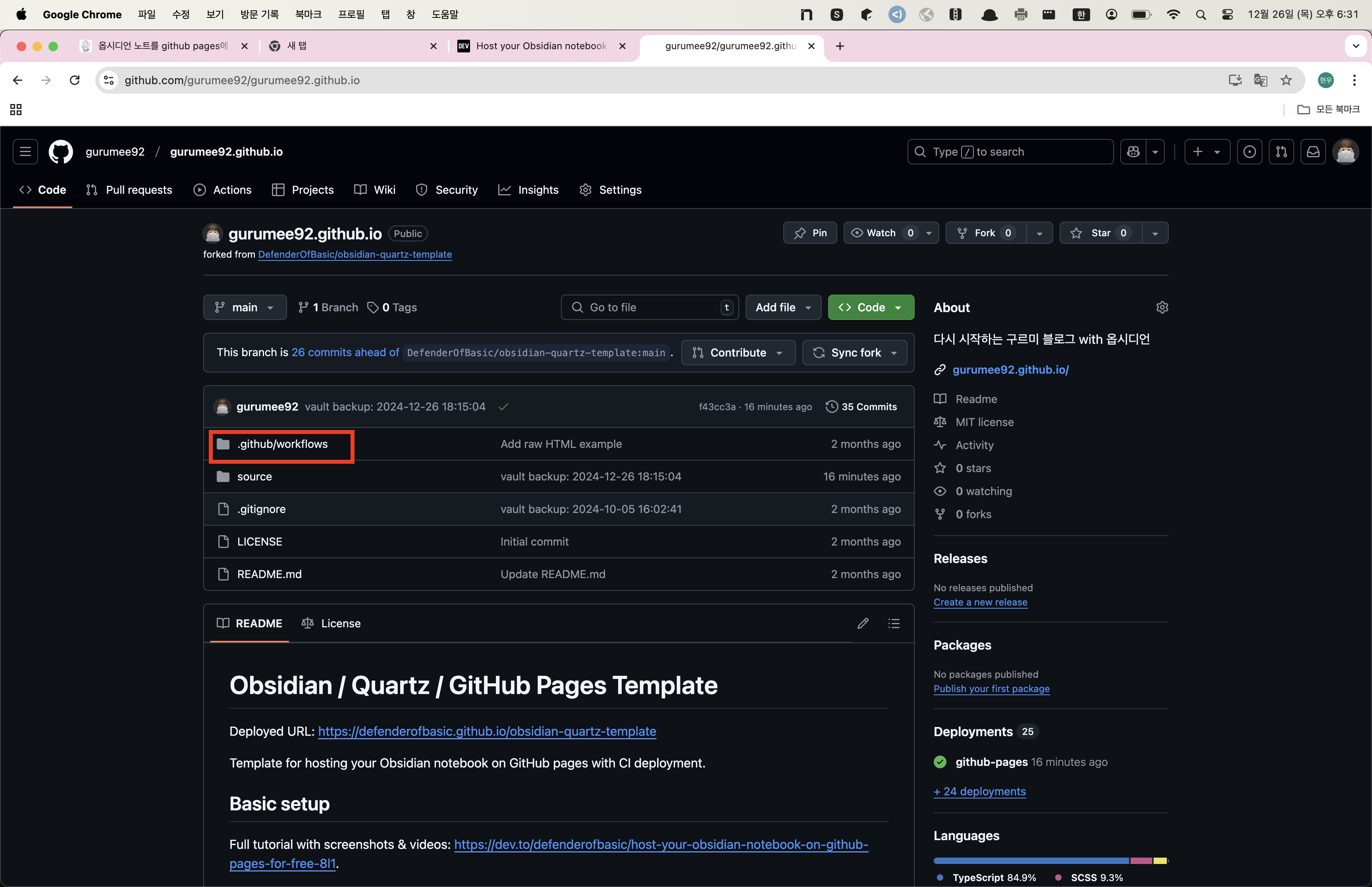The height and width of the screenshot is (887, 1372).
Task: Click the Type / to search box
Action: click(x=1010, y=152)
